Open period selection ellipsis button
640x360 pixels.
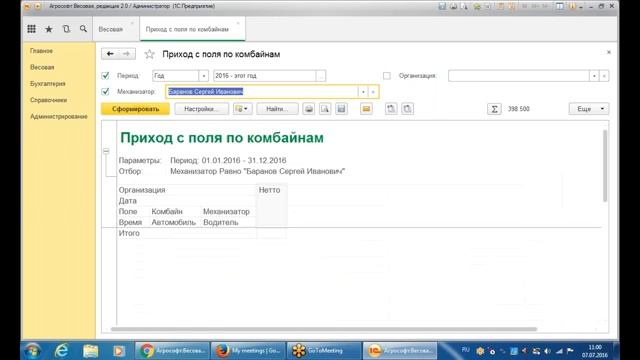point(321,76)
